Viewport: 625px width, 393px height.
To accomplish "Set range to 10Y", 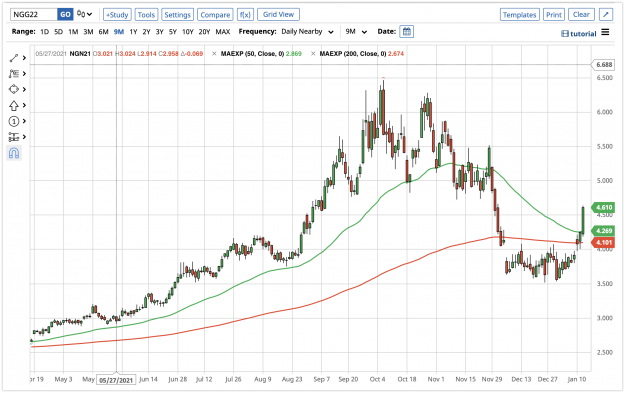I will 187,31.
